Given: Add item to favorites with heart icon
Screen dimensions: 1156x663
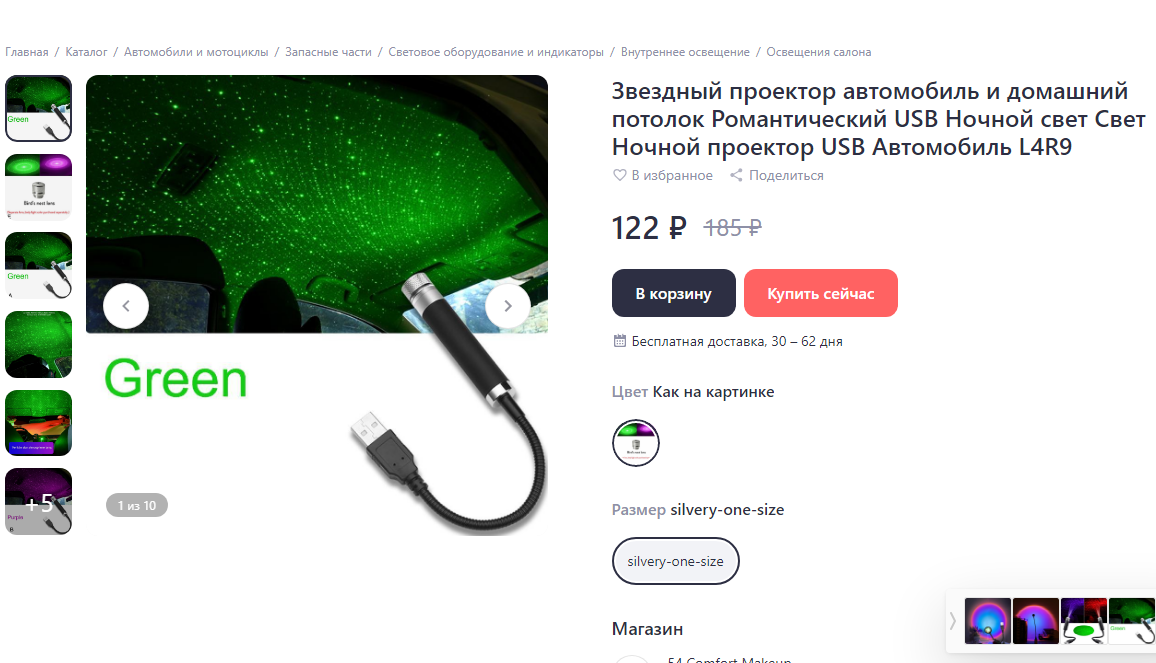Looking at the screenshot, I should [x=619, y=176].
